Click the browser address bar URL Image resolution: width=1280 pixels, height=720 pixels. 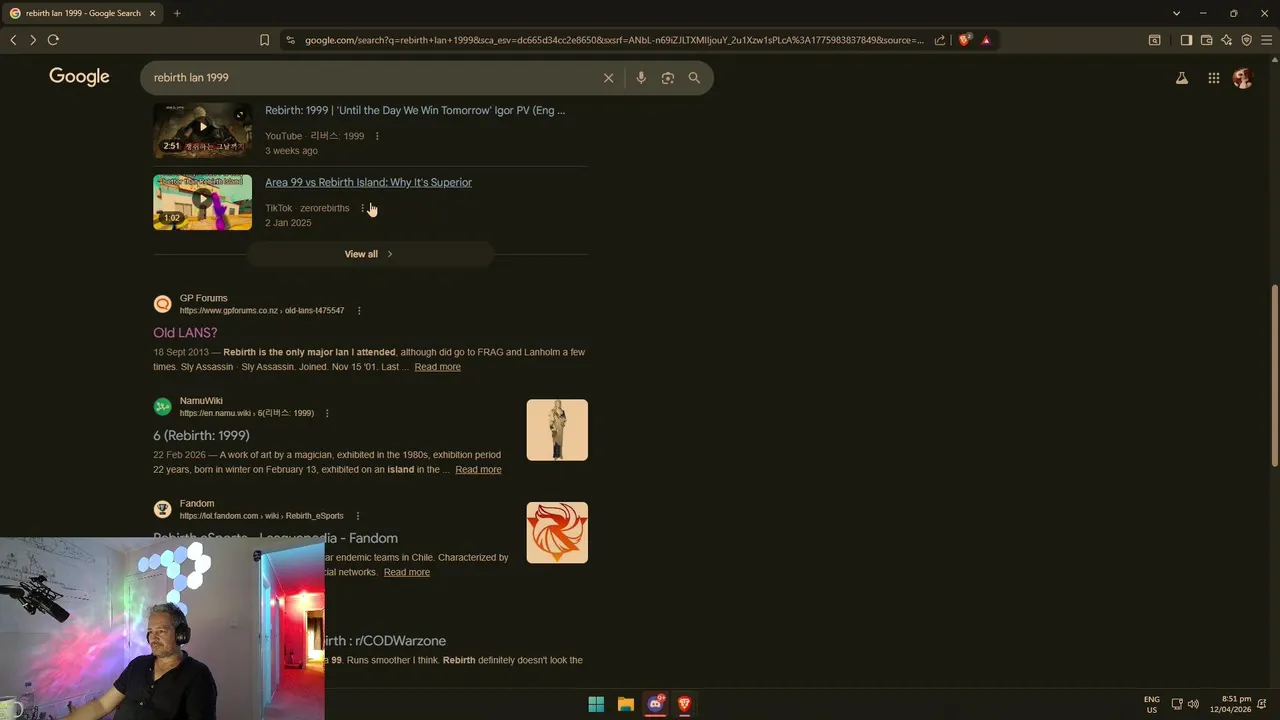614,40
